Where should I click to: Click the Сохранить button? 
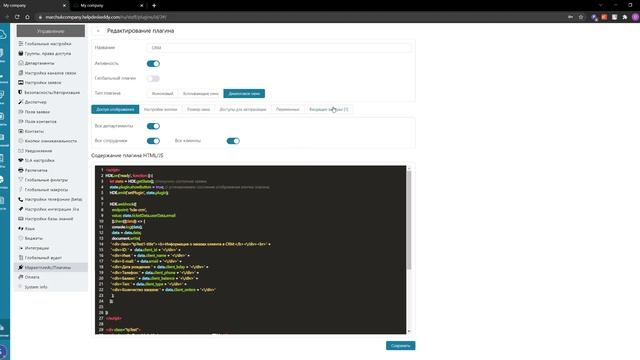(400, 346)
